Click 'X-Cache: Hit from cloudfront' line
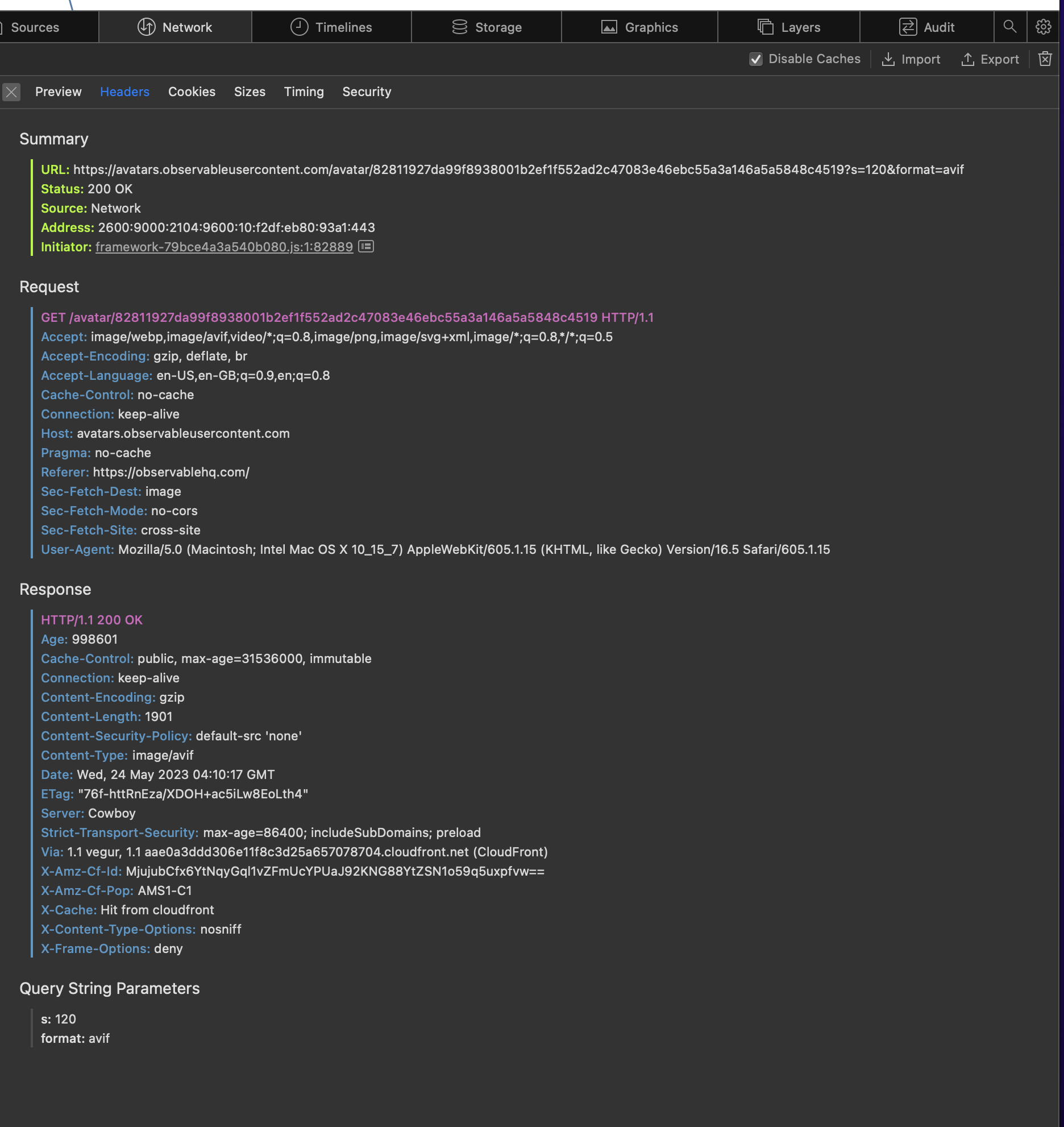 tap(127, 910)
